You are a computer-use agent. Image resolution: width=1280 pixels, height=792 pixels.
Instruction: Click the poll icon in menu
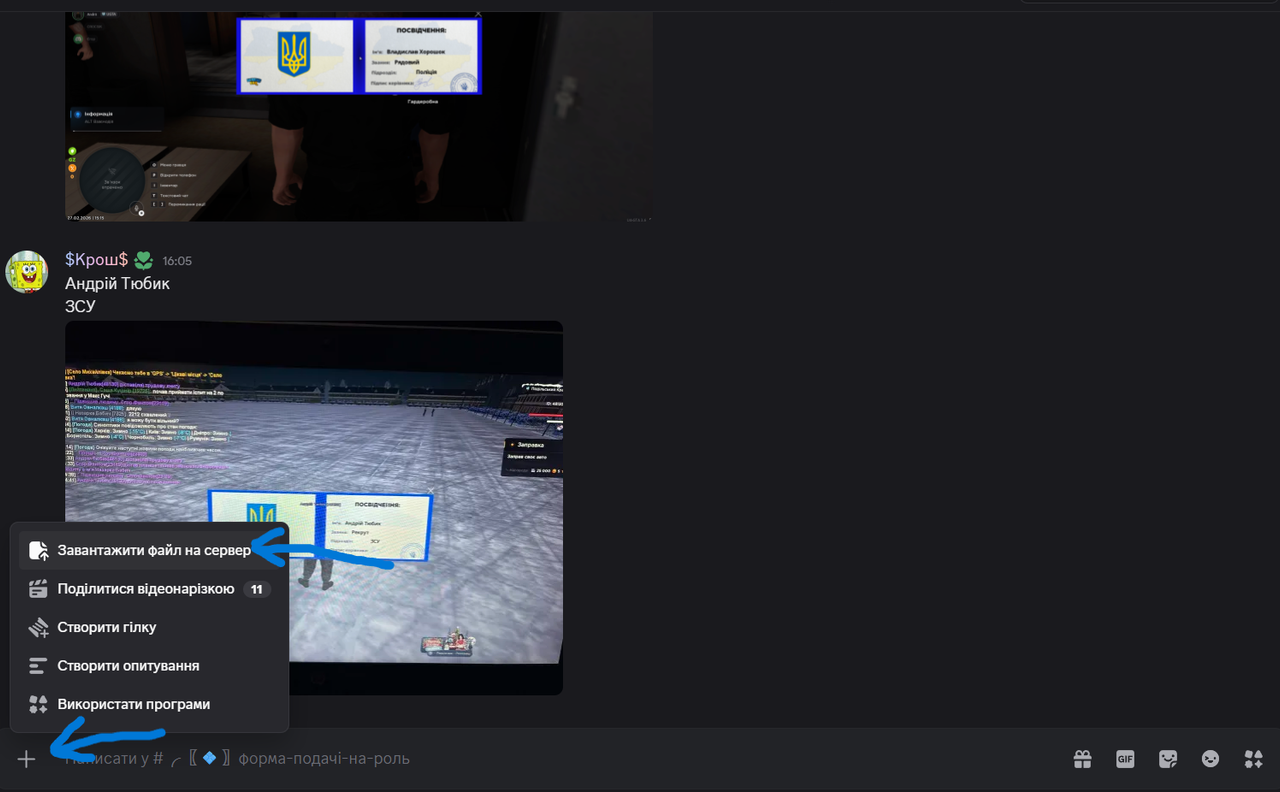38,665
